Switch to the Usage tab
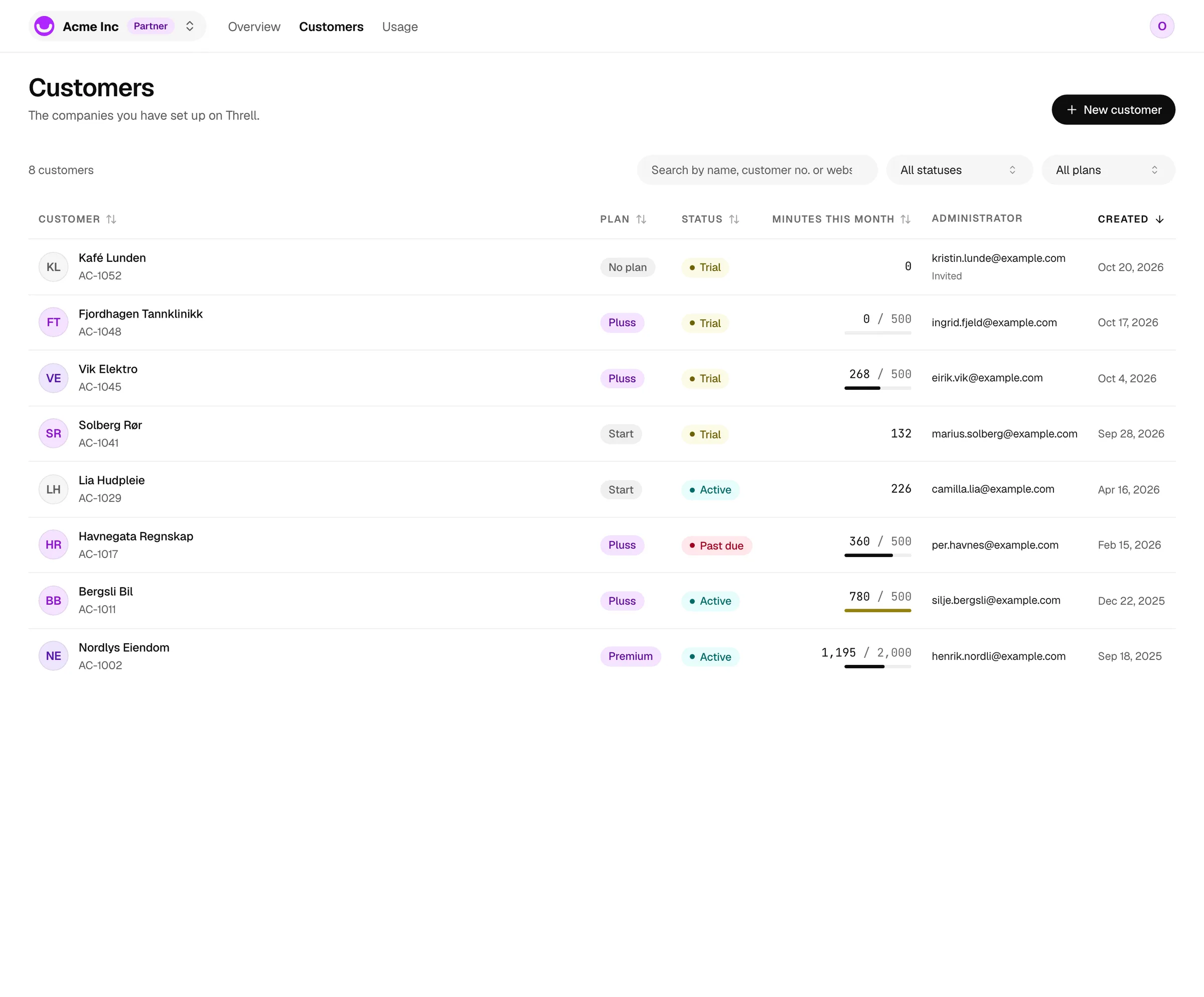Screen dimensions: 1204x997 coord(400,27)
